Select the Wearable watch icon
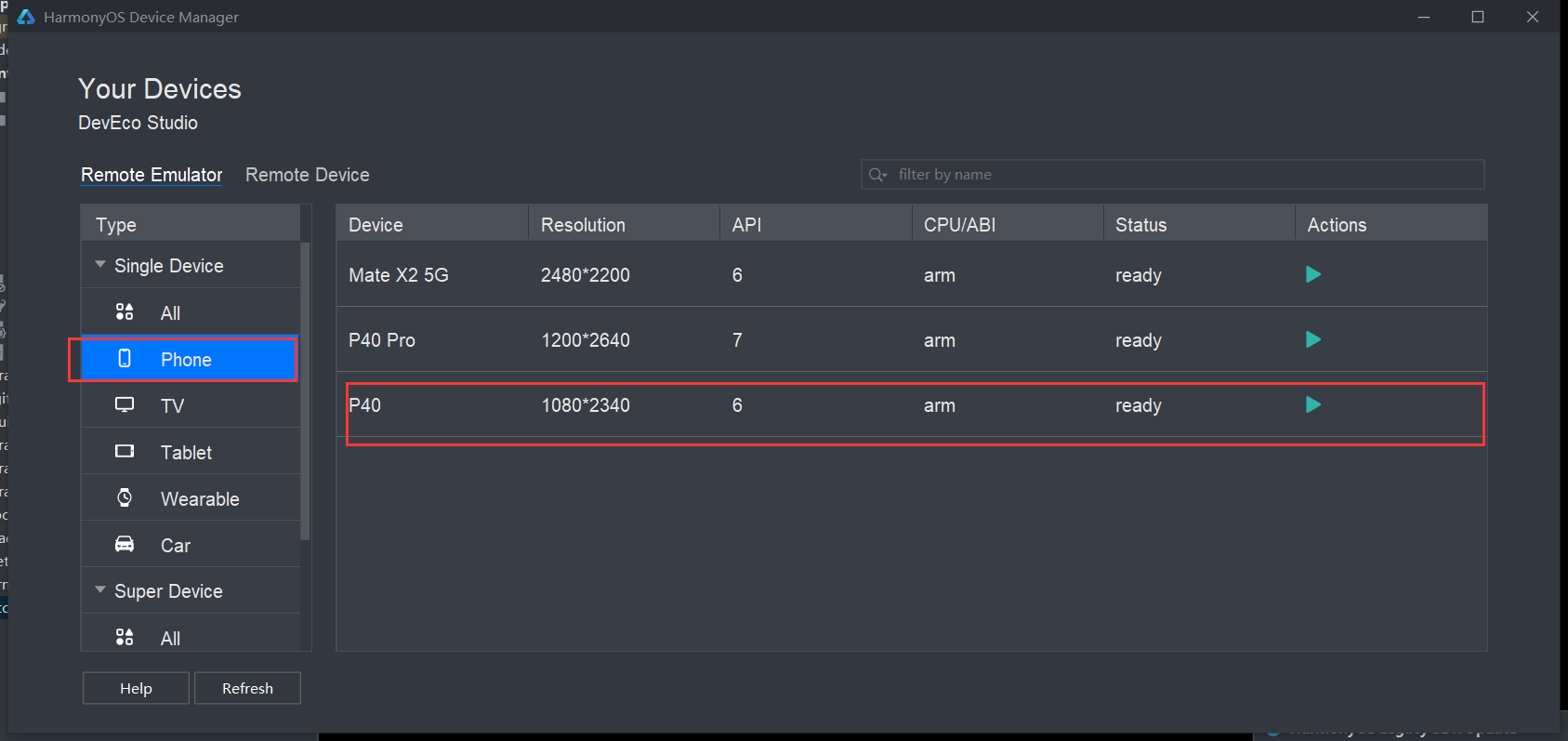 125,497
